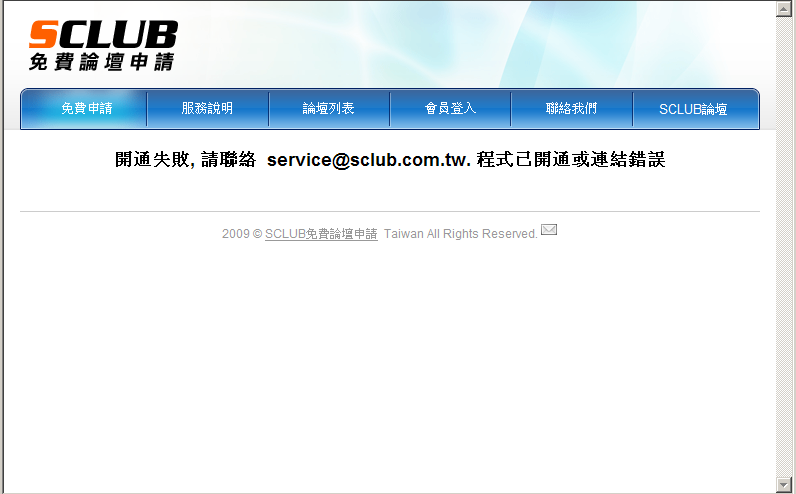This screenshot has height=494, width=796.
Task: Click the SCLUB logo in the header
Action: pos(103,46)
